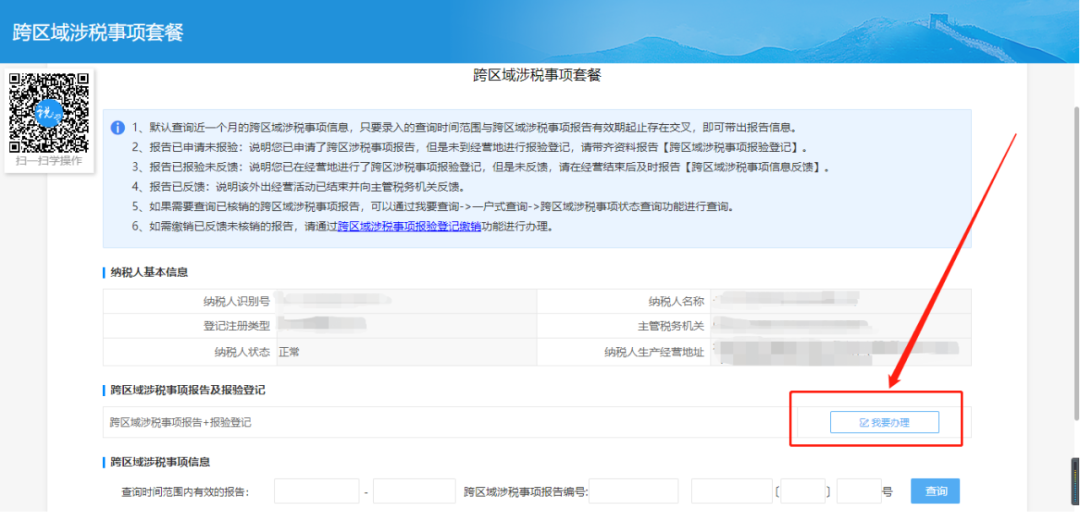Click the start date field for 查询时间范围

[317, 491]
